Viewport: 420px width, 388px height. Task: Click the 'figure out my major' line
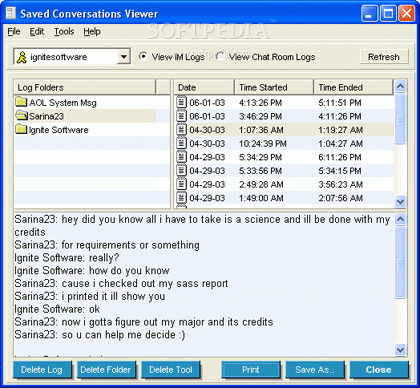(x=144, y=322)
